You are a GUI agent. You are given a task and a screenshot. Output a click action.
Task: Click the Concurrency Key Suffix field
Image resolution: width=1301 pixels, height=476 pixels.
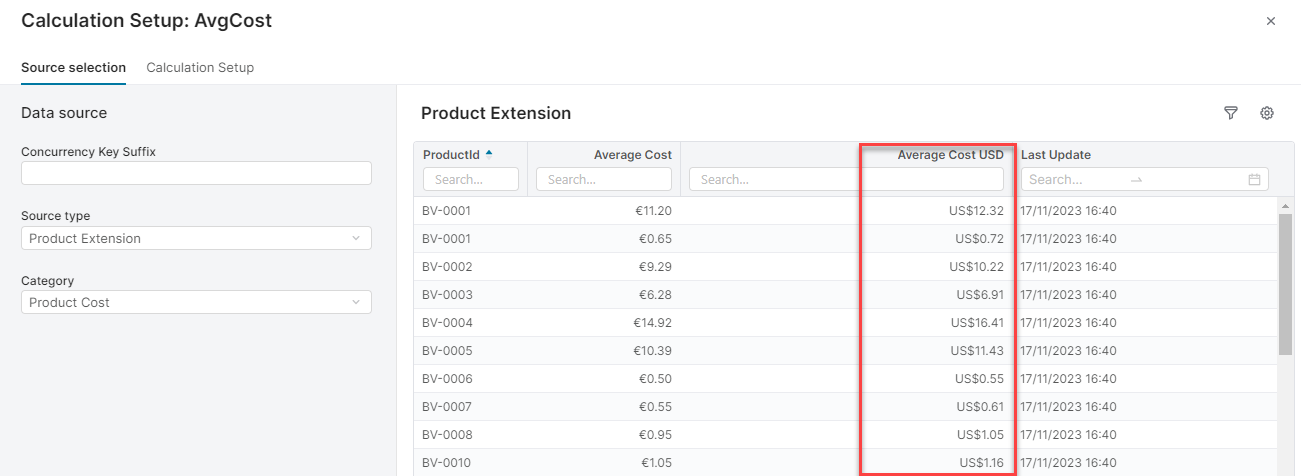196,173
